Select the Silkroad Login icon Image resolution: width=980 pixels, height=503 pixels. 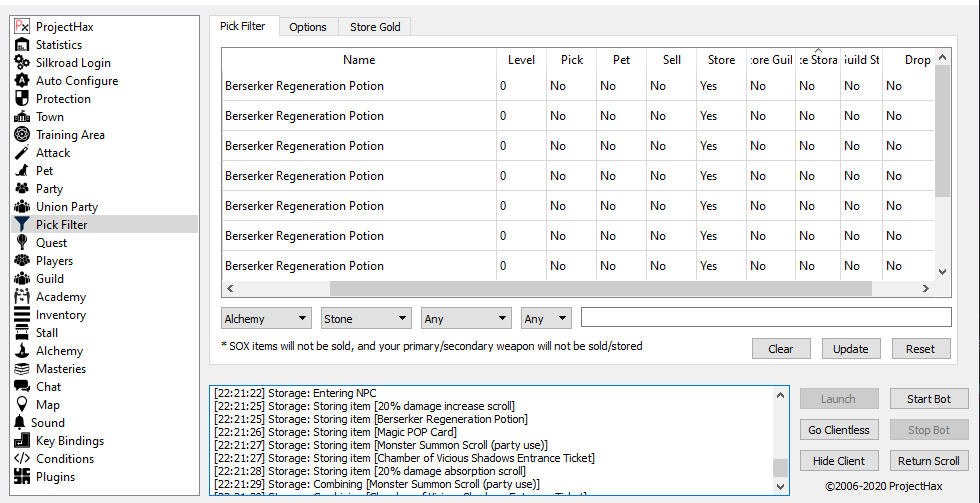coord(22,63)
